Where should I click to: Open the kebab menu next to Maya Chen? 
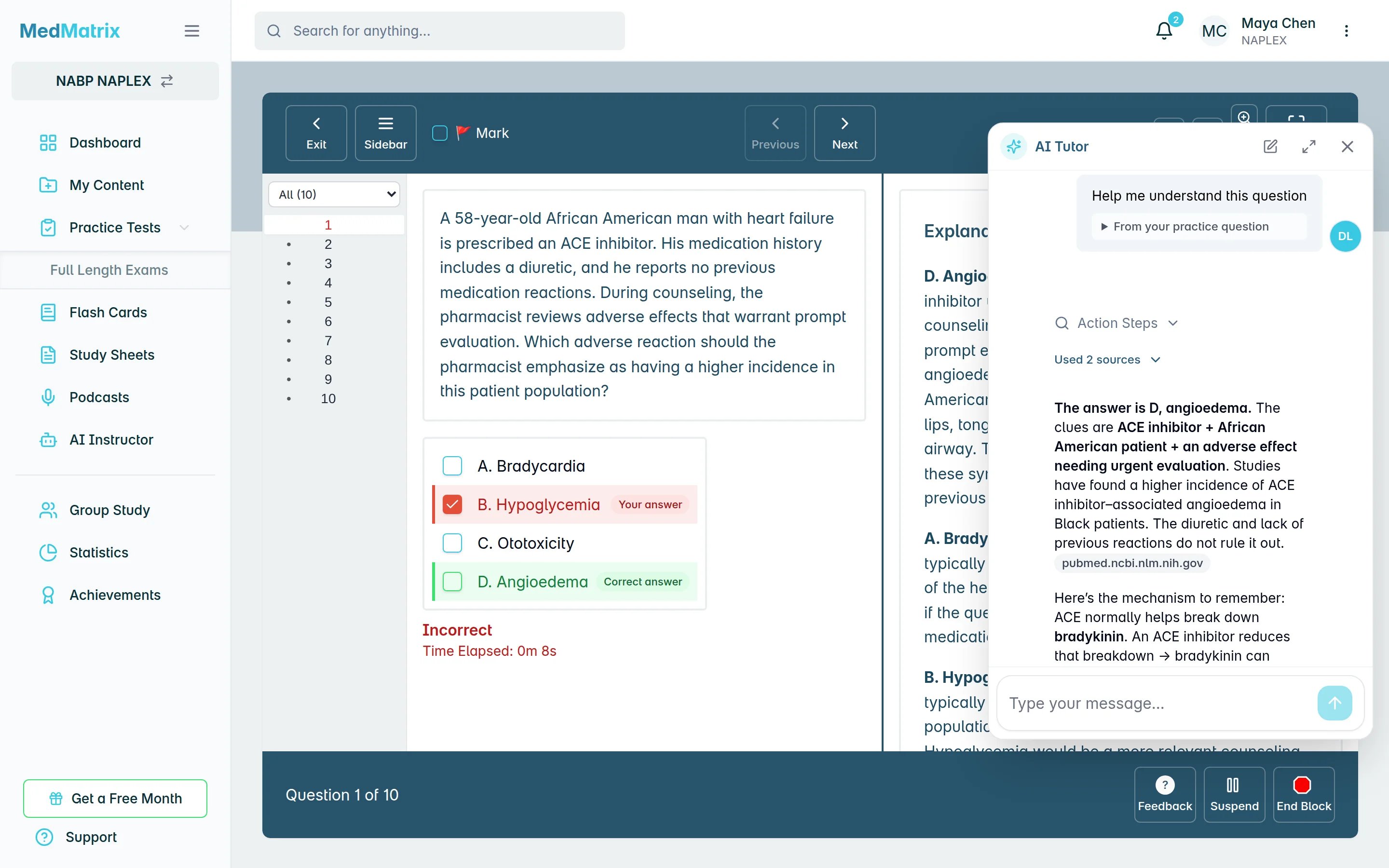tap(1346, 30)
